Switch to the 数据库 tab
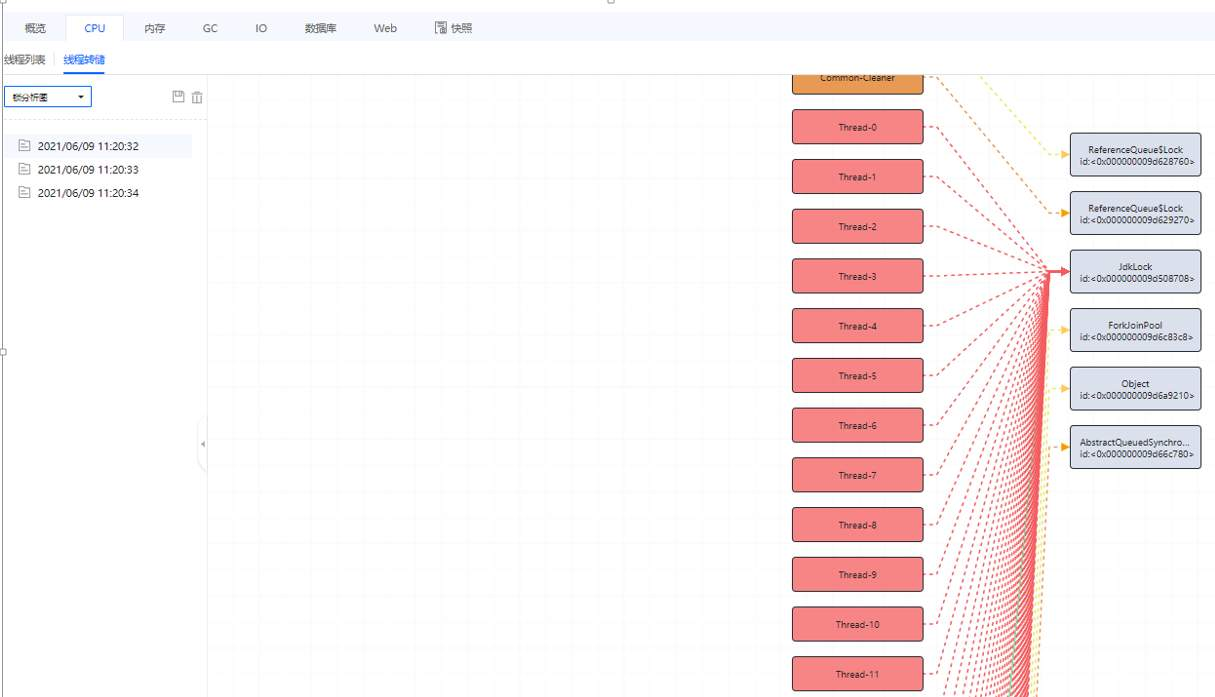Viewport: 1215px width, 697px height. coord(320,28)
